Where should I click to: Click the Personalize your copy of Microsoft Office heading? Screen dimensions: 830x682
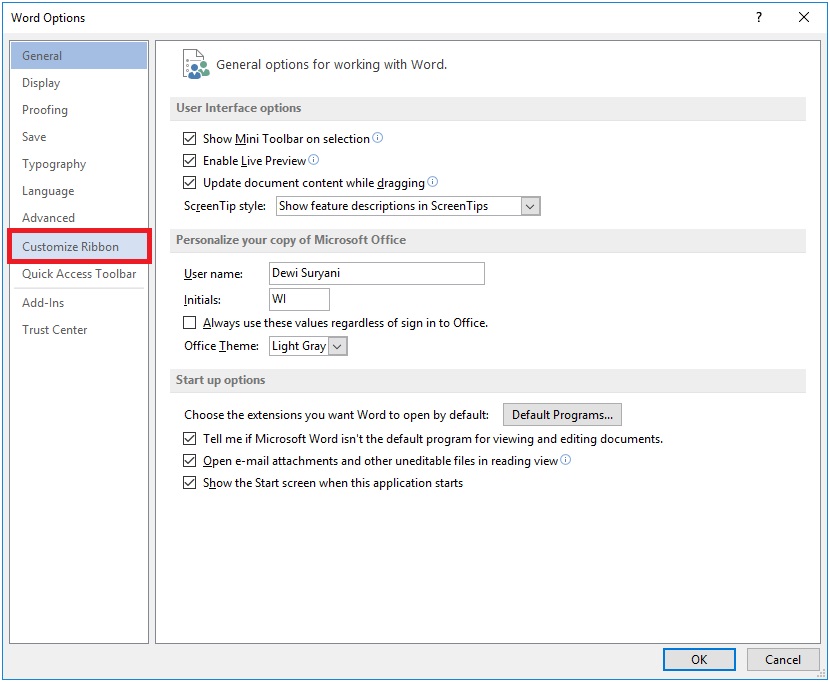tap(291, 240)
